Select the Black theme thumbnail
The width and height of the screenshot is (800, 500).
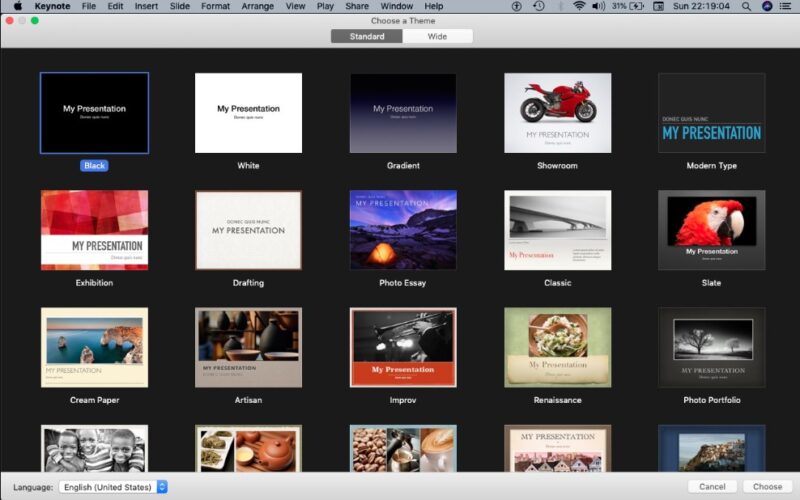point(94,113)
